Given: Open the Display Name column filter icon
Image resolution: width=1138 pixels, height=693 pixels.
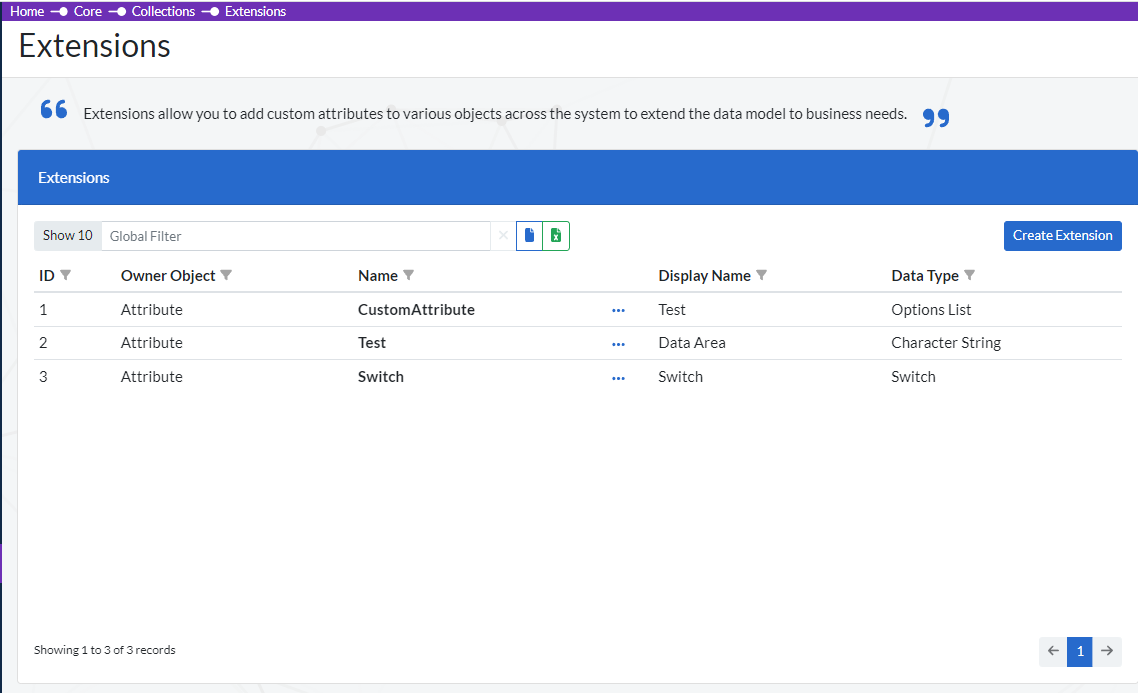Looking at the screenshot, I should click(x=762, y=275).
